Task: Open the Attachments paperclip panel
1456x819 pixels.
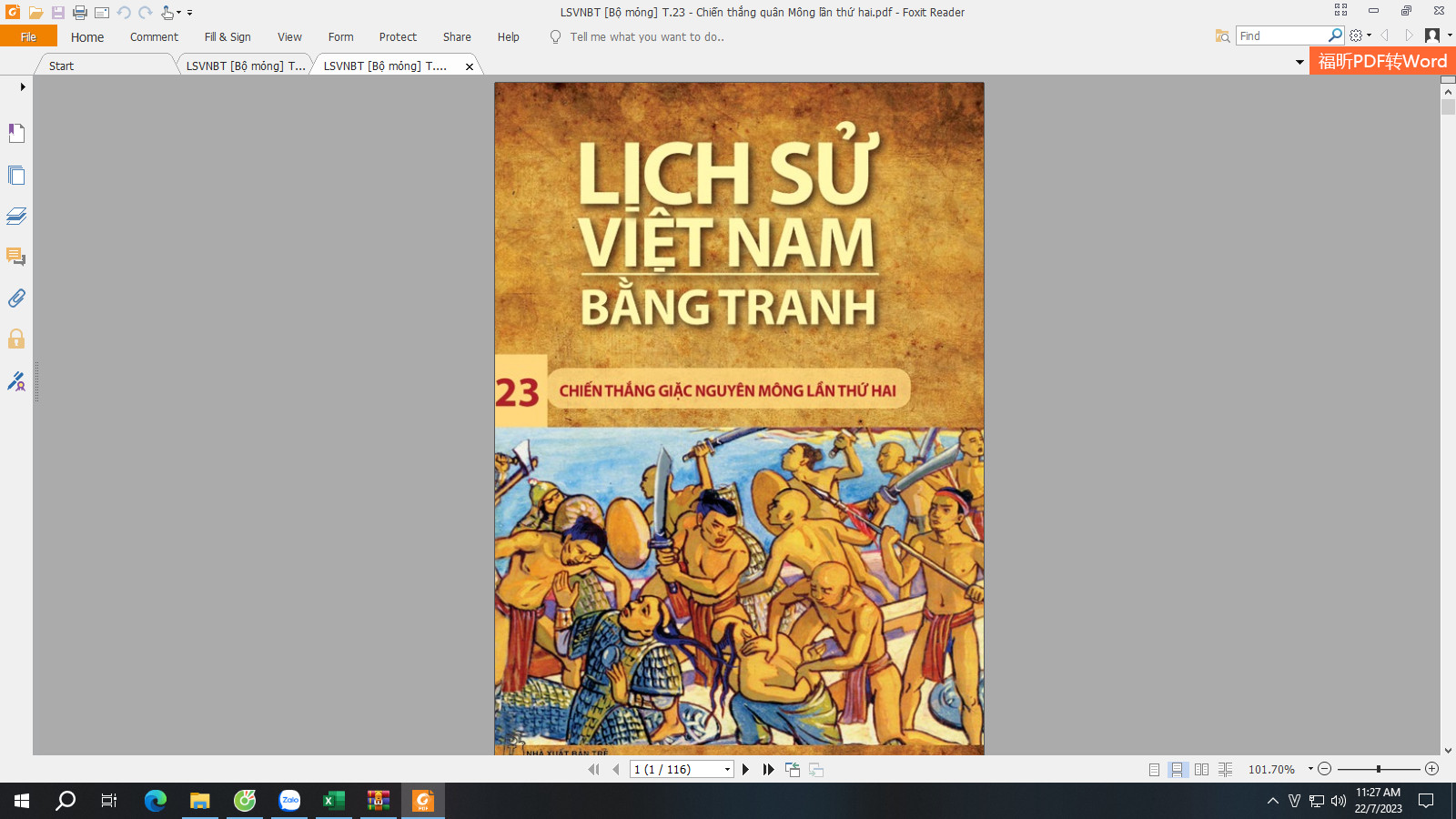Action: pyautogui.click(x=16, y=298)
